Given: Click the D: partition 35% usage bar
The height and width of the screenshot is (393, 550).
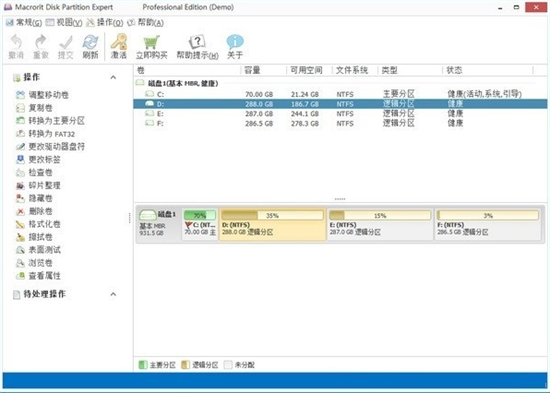Looking at the screenshot, I should pos(272,215).
